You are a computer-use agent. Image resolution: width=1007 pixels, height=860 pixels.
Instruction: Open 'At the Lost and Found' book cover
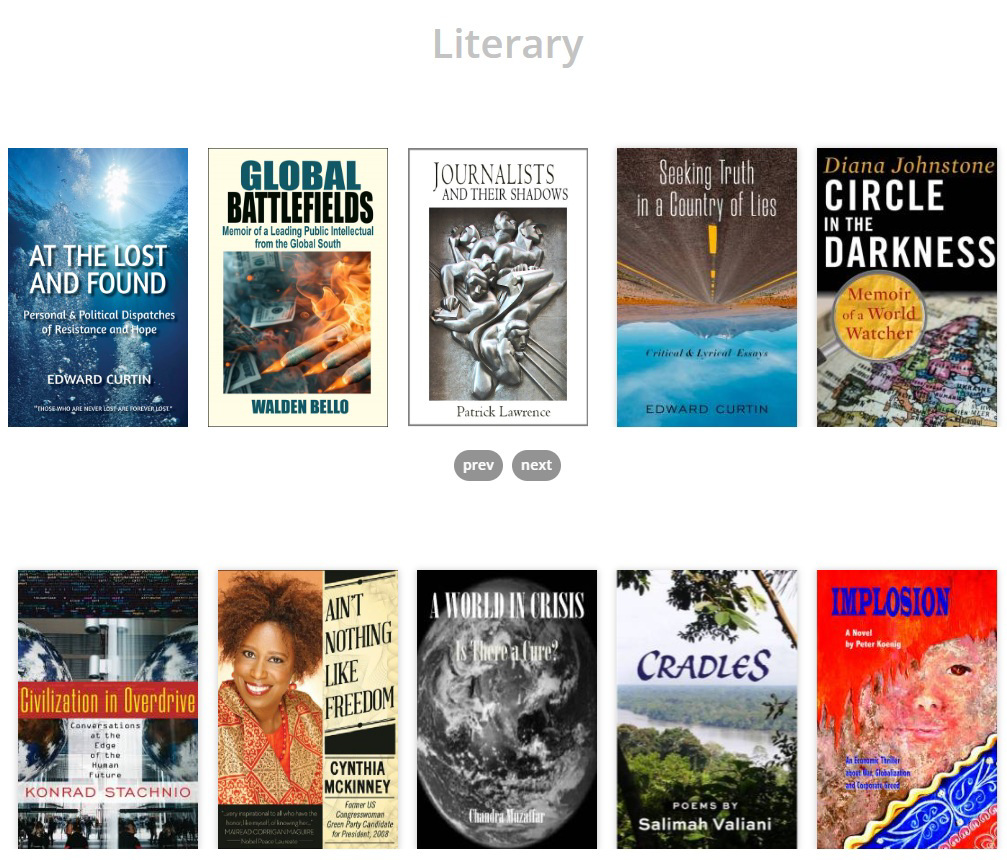pyautogui.click(x=98, y=287)
